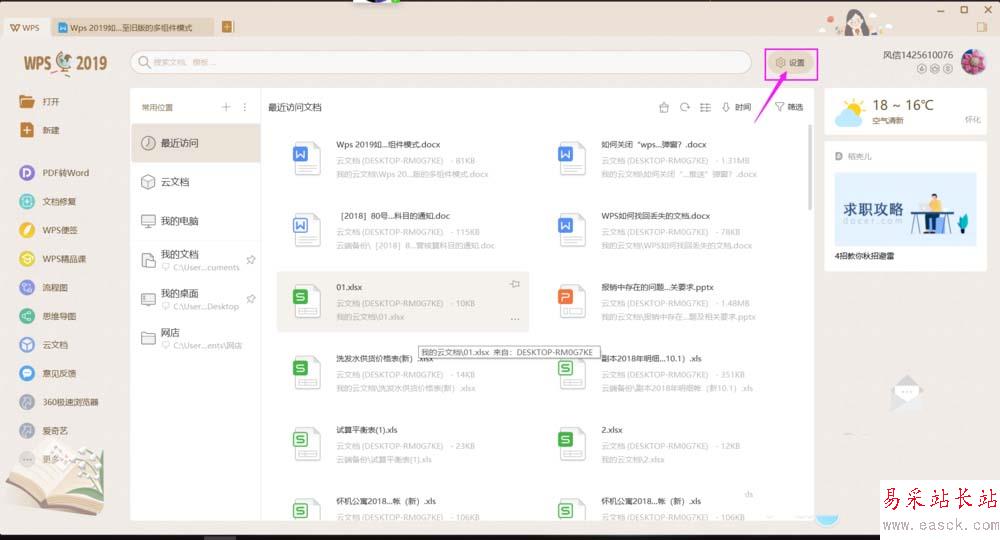Launch the PDF转Word tool
The width and height of the screenshot is (1000, 540).
click(x=54, y=173)
